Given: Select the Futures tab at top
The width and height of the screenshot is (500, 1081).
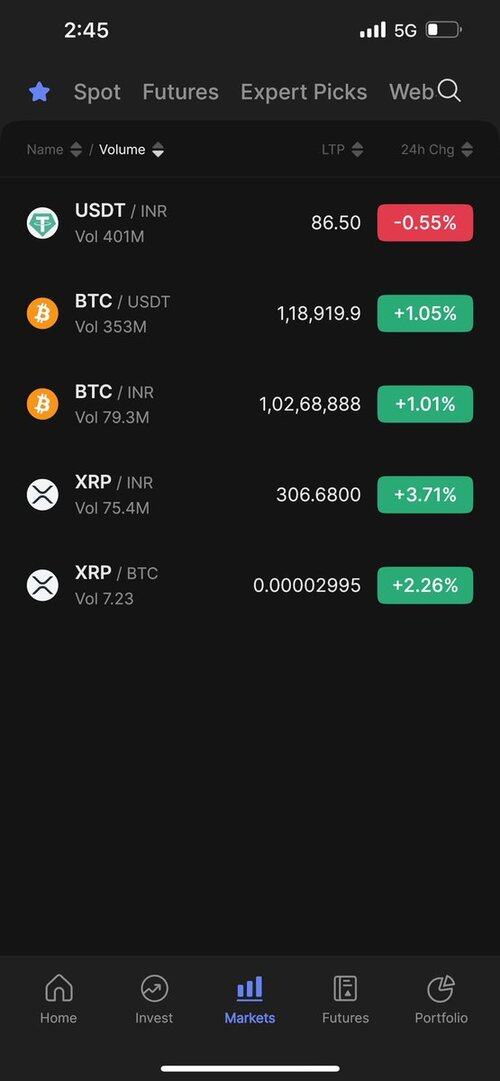Looking at the screenshot, I should pyautogui.click(x=181, y=92).
